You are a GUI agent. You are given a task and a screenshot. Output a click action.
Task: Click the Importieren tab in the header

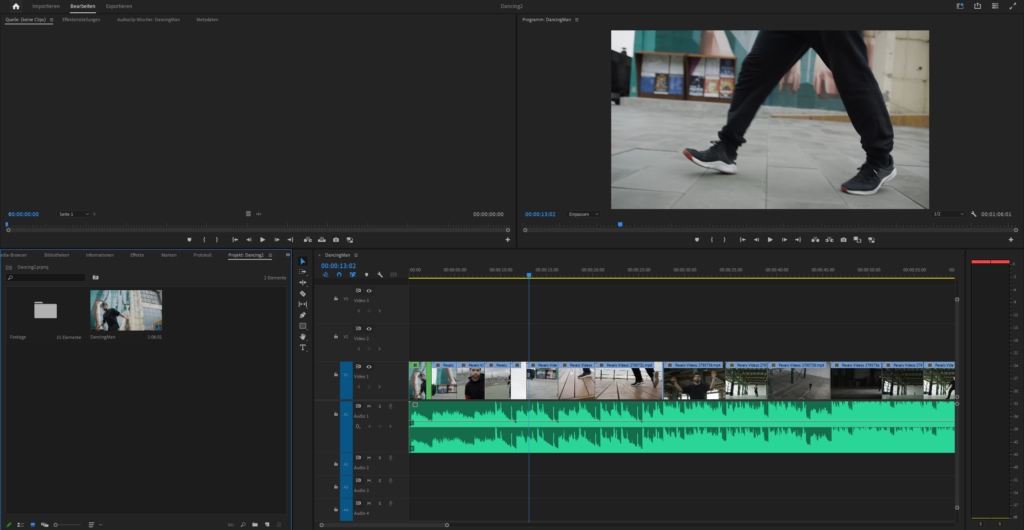pos(46,6)
